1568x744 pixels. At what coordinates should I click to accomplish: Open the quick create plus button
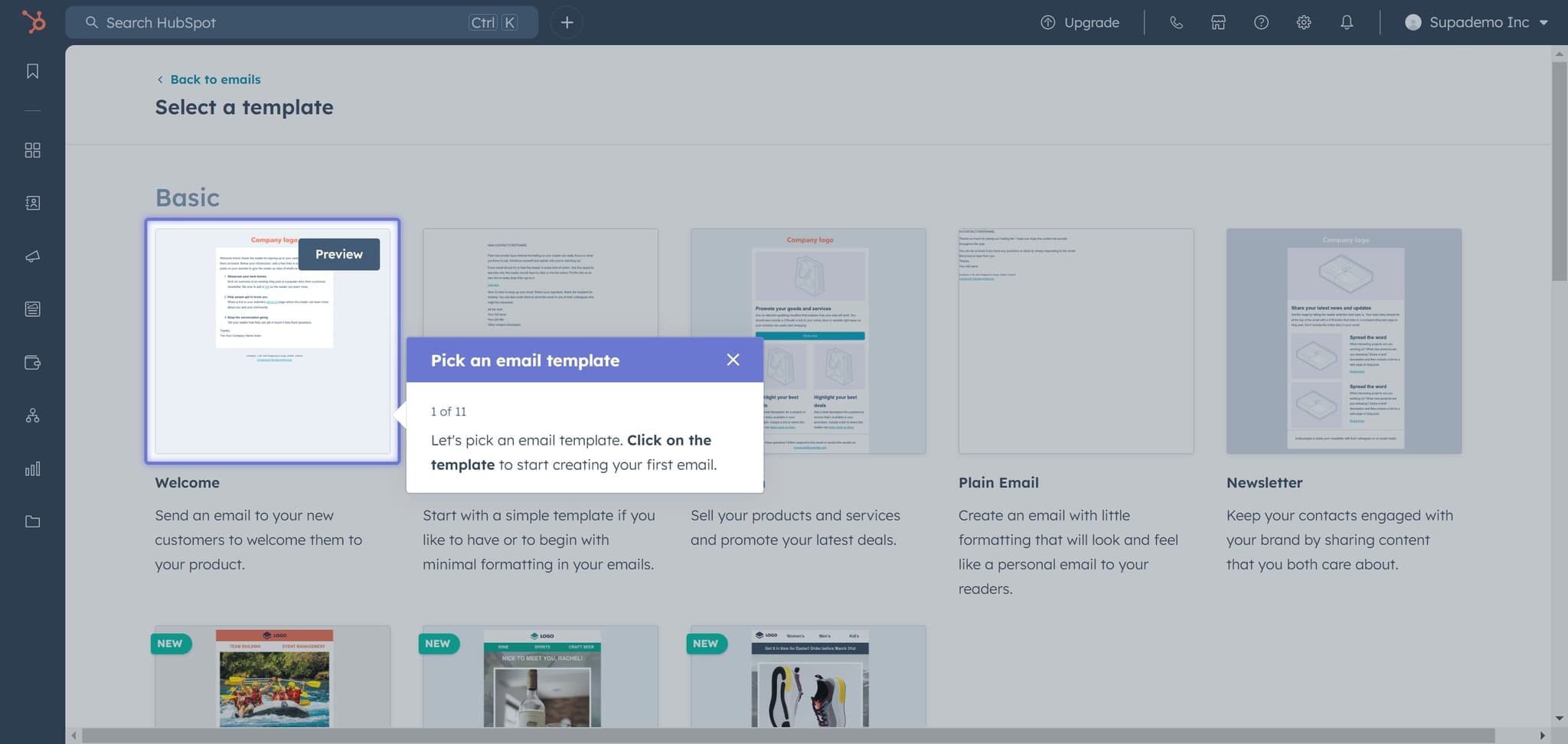567,22
